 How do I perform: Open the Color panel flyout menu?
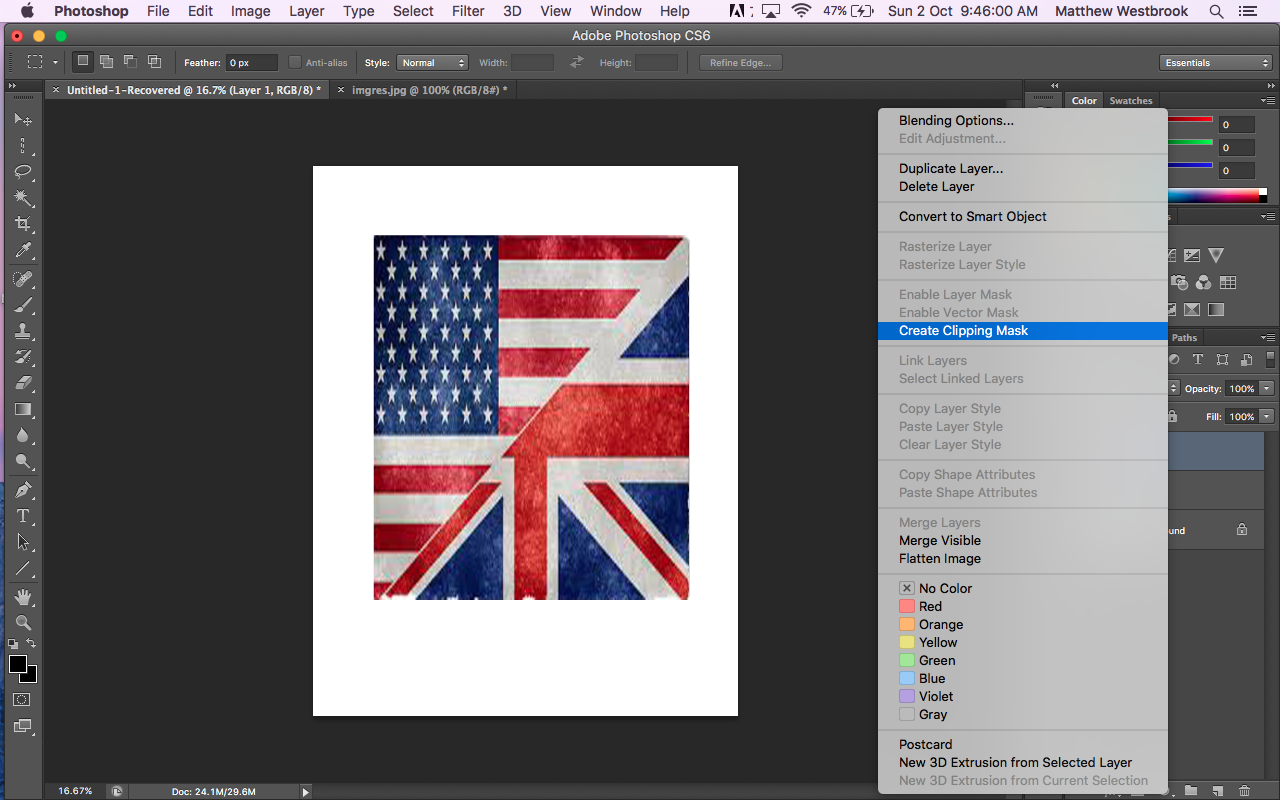click(1268, 101)
